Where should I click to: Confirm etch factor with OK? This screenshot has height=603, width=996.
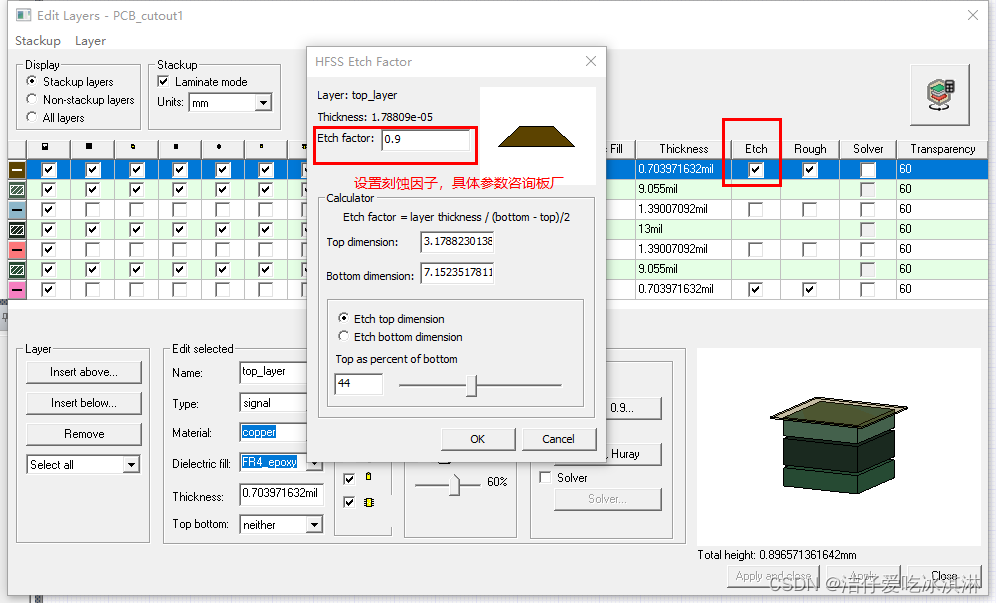click(478, 439)
